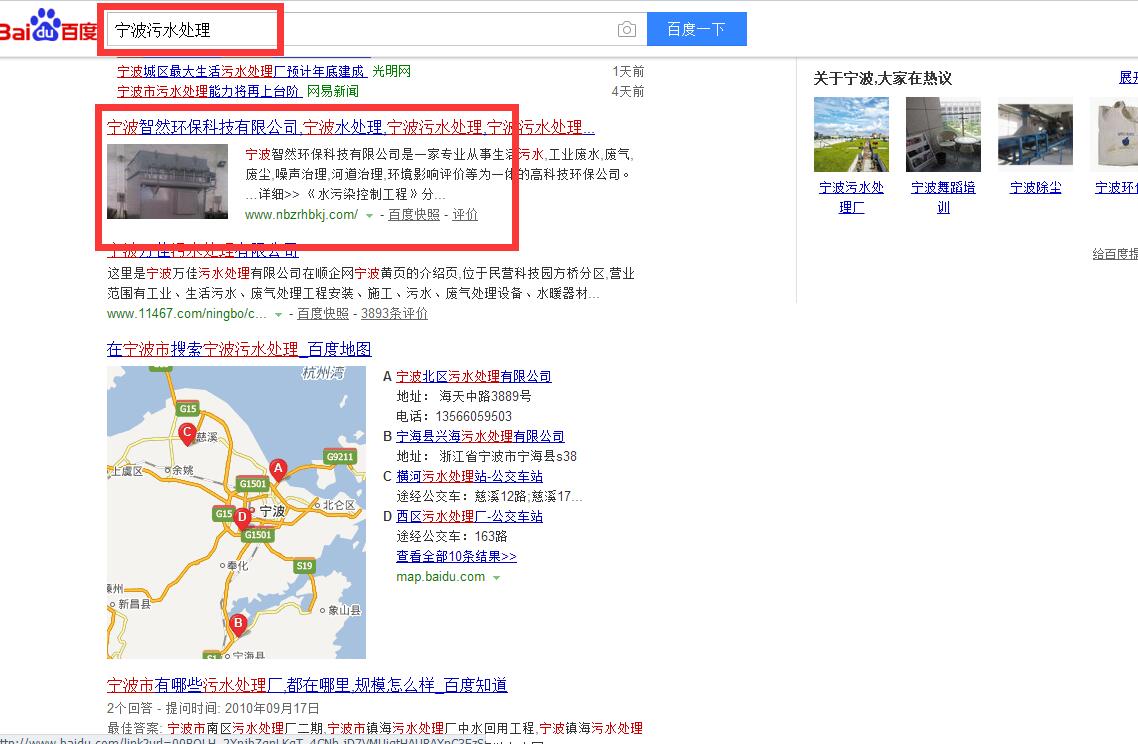Click the 4天前 timestamp

[629, 91]
